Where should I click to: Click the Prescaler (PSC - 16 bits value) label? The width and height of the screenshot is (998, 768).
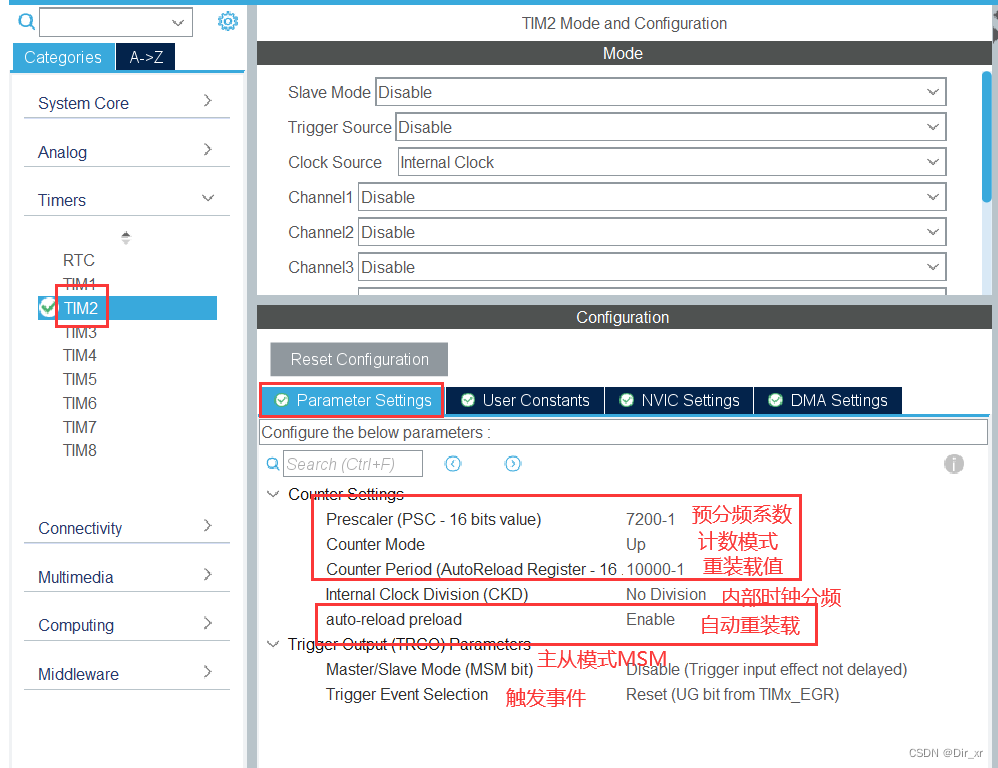[x=433, y=519]
